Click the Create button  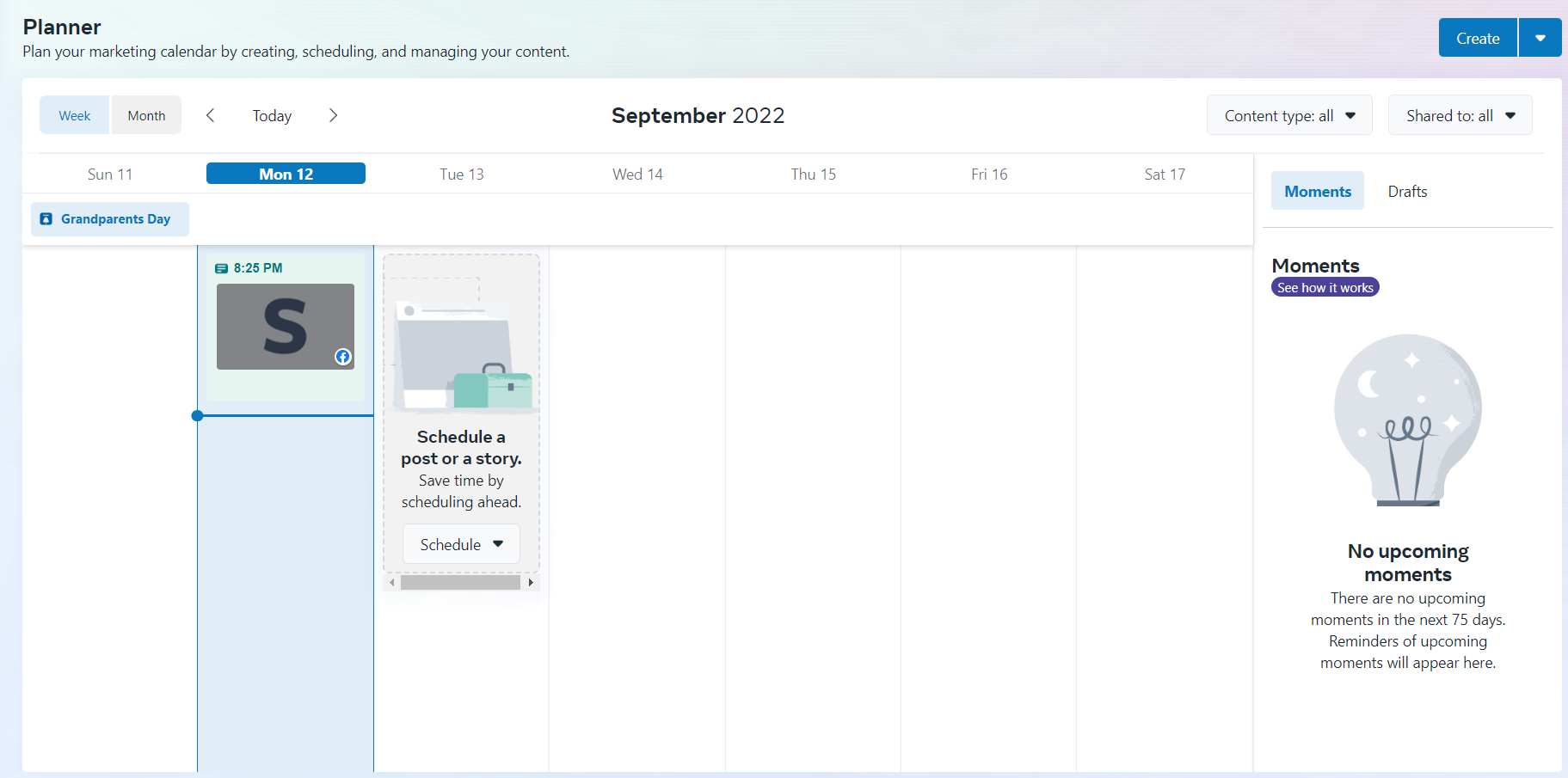1477,37
